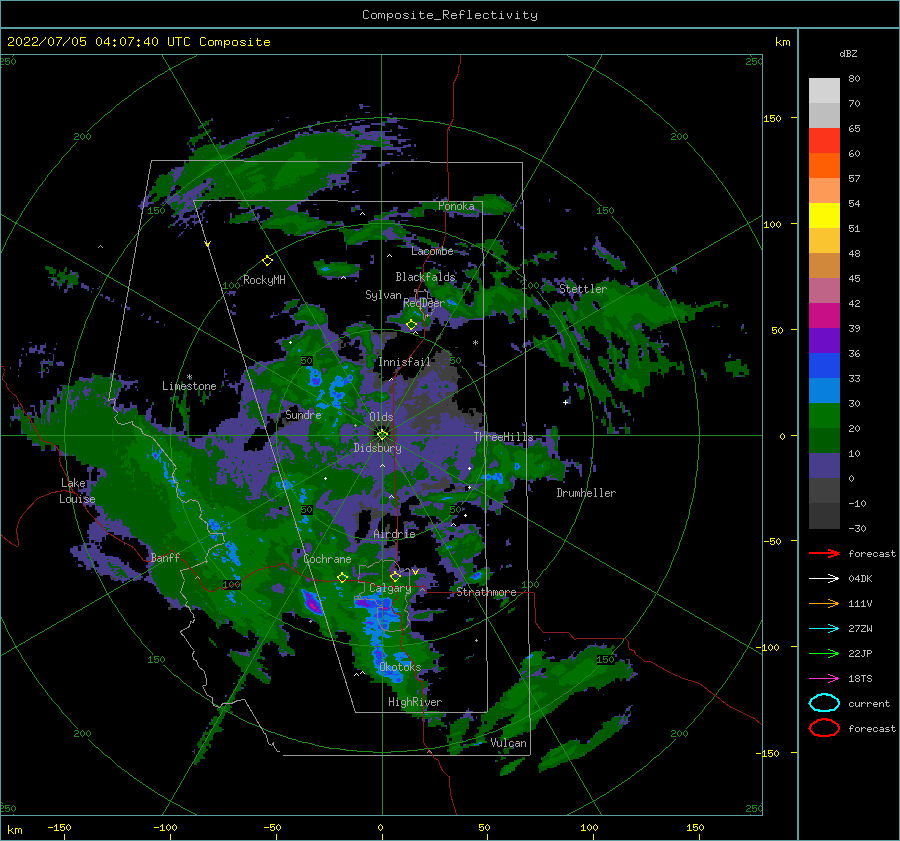Click the yellow diamond marker above Calgary

click(395, 576)
